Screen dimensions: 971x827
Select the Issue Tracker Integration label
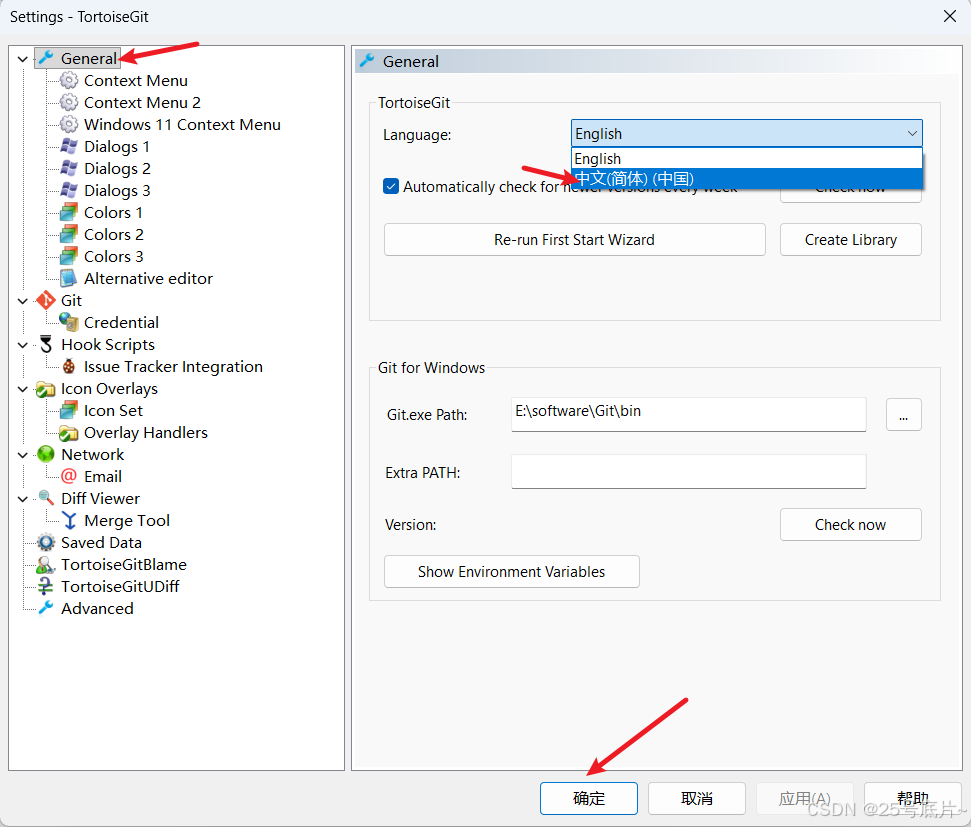173,367
